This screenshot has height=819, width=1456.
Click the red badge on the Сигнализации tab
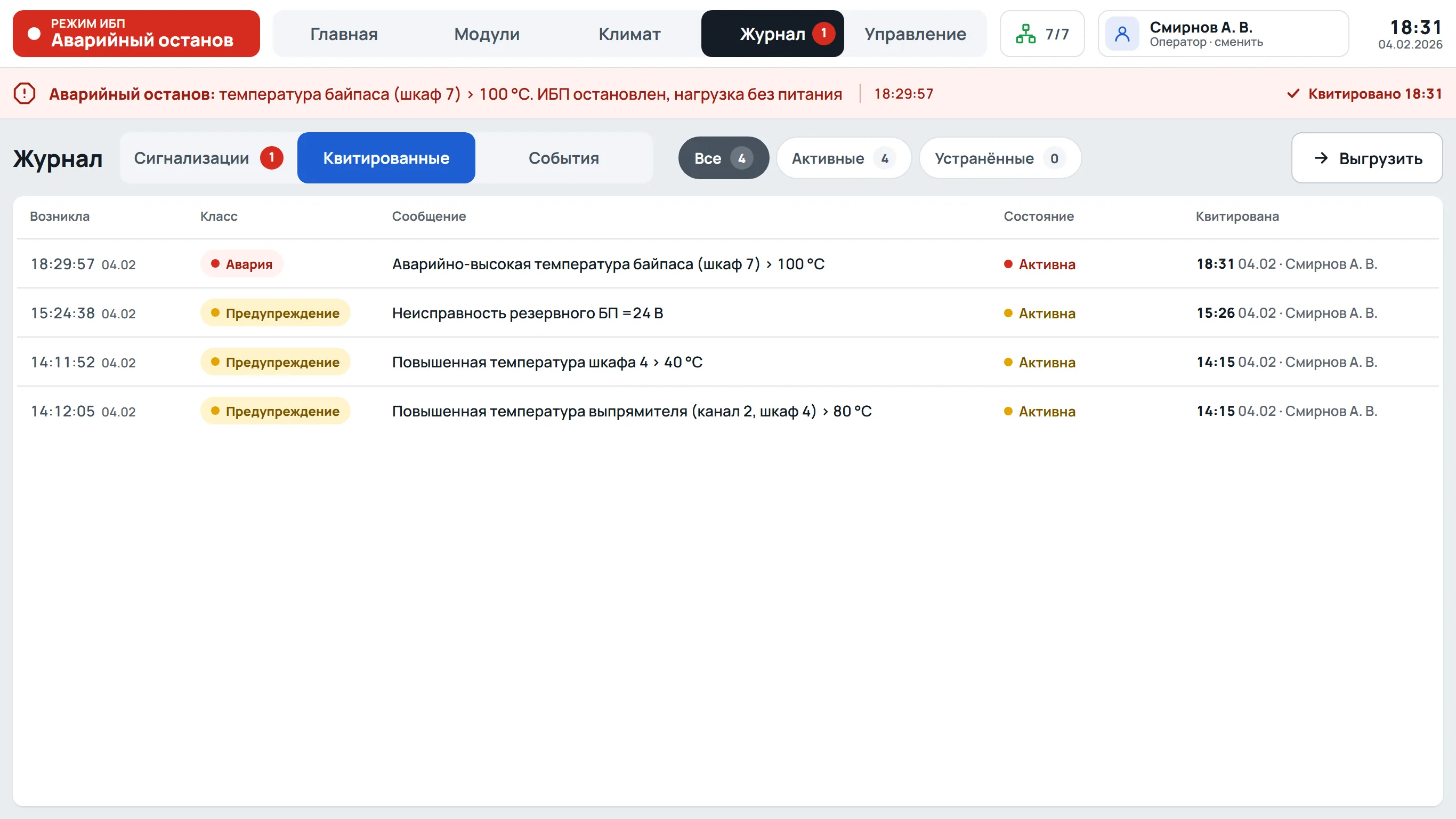pos(271,158)
